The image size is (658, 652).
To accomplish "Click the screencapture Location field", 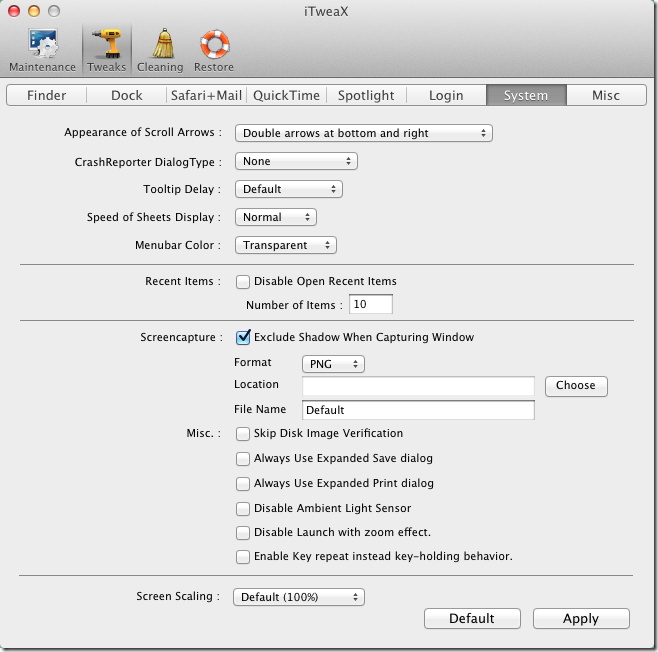I will click(x=418, y=386).
